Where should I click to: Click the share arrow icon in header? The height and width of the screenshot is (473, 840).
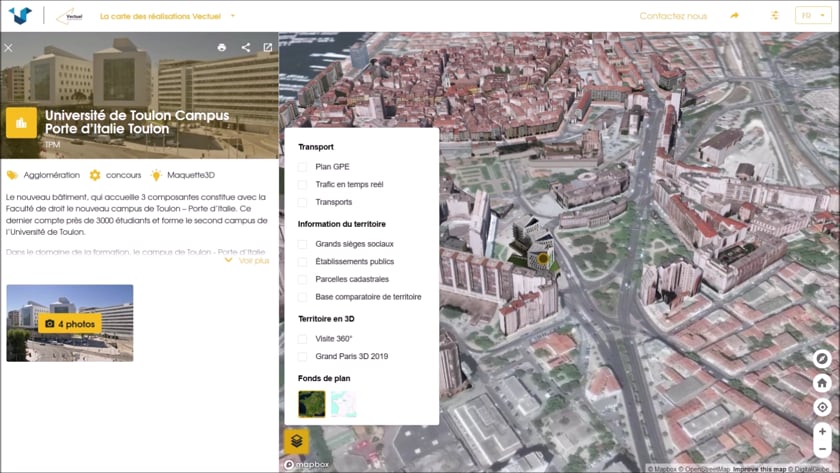(734, 16)
